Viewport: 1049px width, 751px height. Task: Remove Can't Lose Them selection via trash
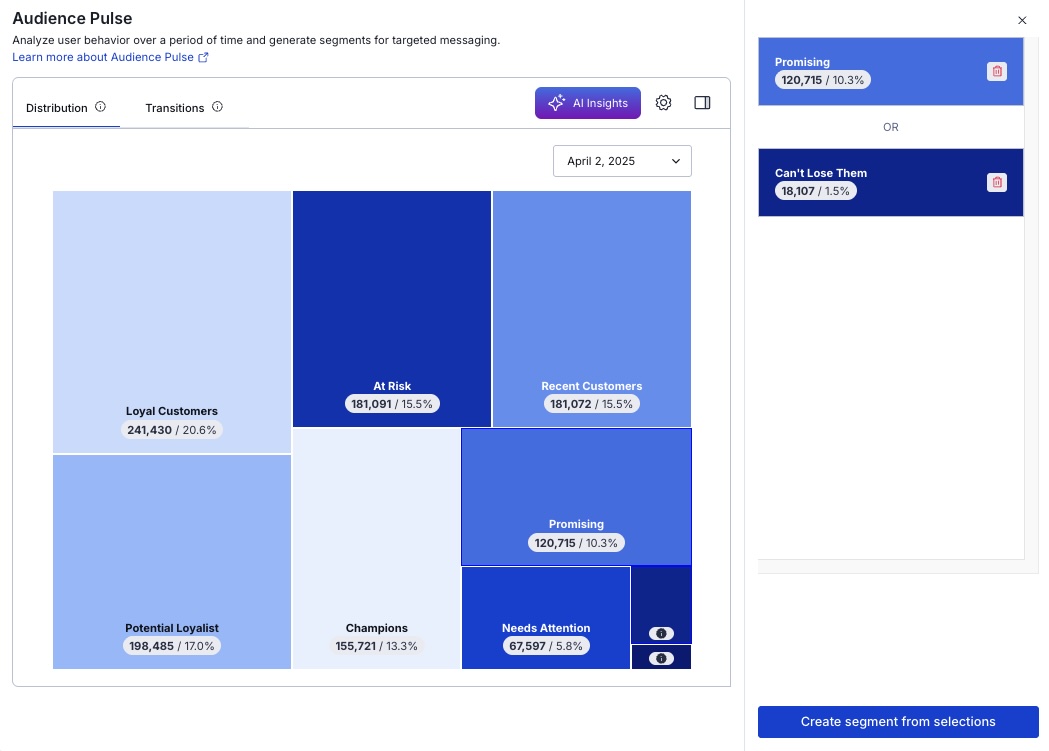pos(996,182)
